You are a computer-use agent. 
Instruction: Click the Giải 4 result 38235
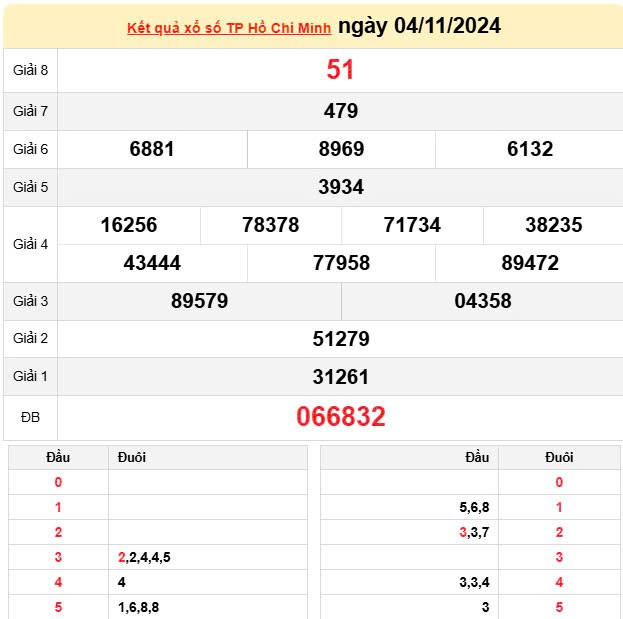pos(553,225)
